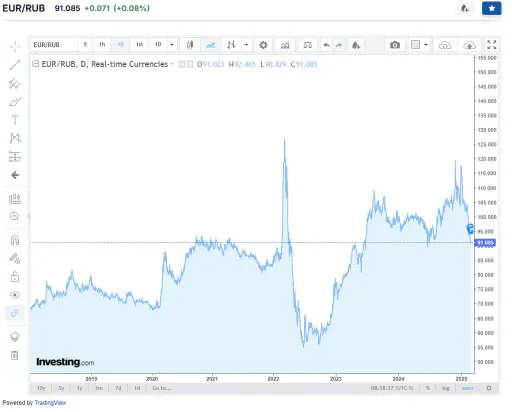Activate the text annotation tool
The width and height of the screenshot is (512, 412).
click(15, 120)
